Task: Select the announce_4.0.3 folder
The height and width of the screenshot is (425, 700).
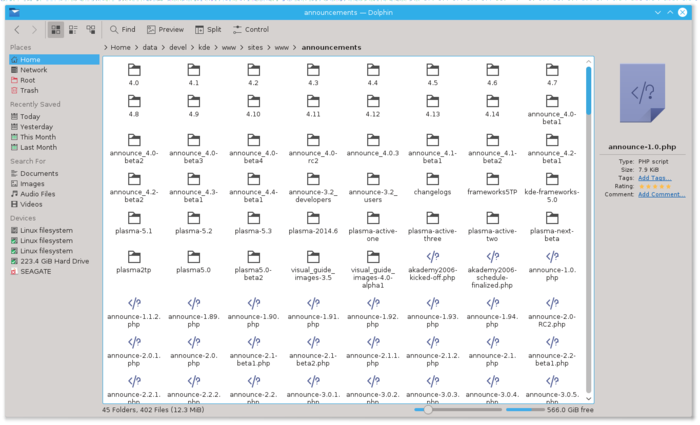Action: click(373, 145)
